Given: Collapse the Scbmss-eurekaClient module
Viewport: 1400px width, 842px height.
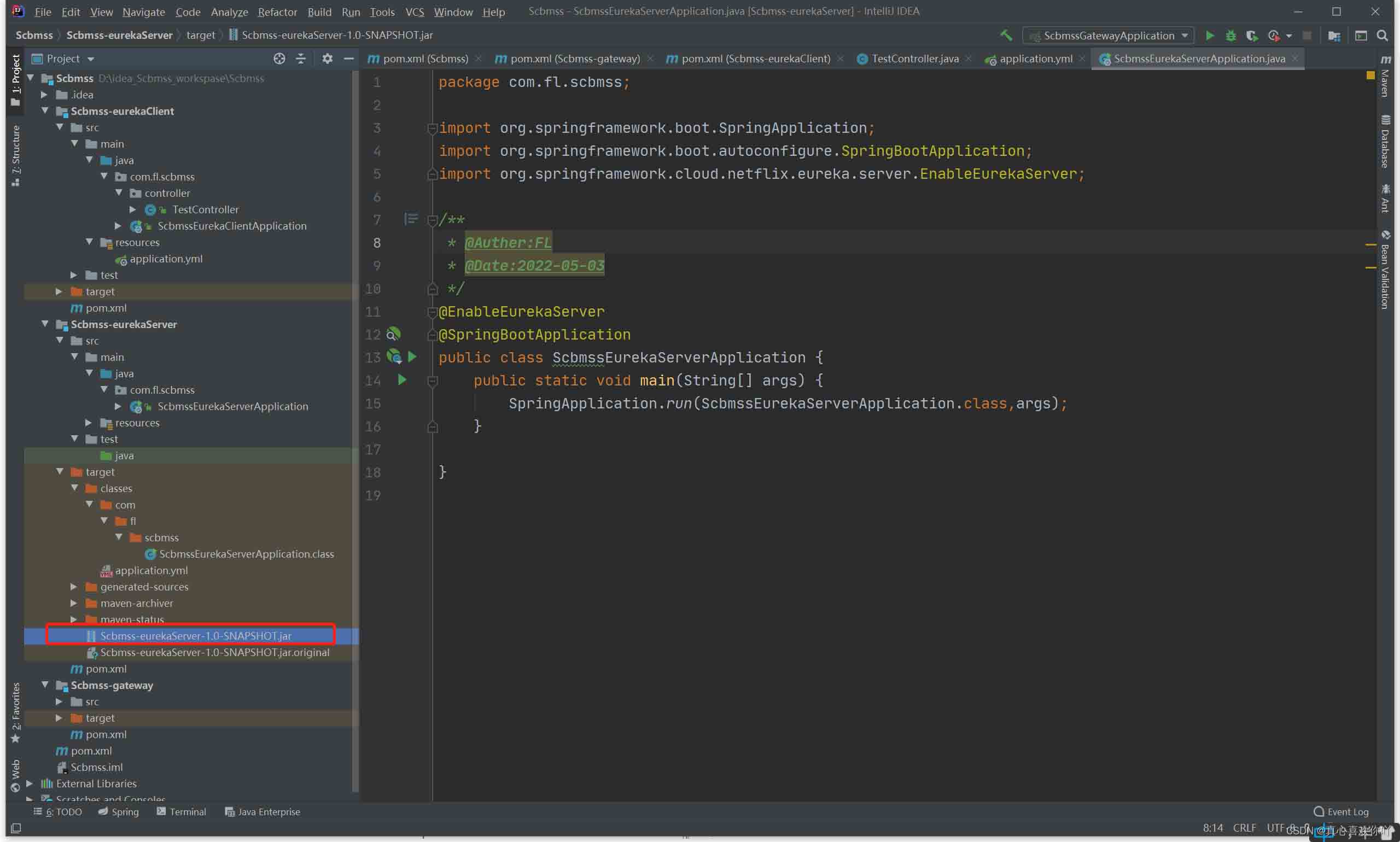Looking at the screenshot, I should point(45,110).
